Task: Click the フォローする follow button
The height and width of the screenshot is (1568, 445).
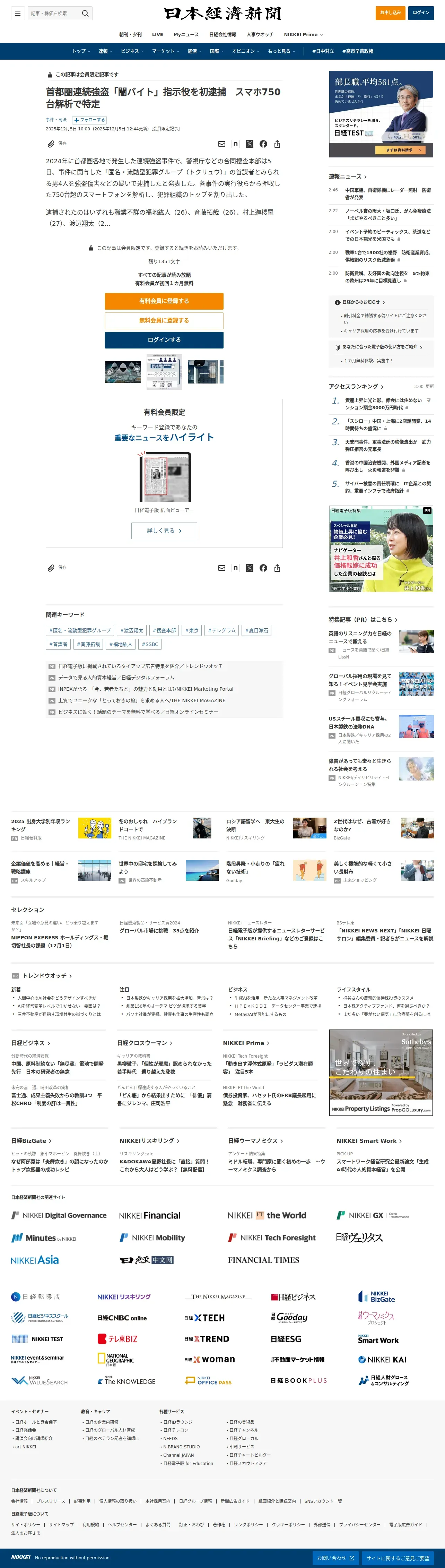Action: 89,120
